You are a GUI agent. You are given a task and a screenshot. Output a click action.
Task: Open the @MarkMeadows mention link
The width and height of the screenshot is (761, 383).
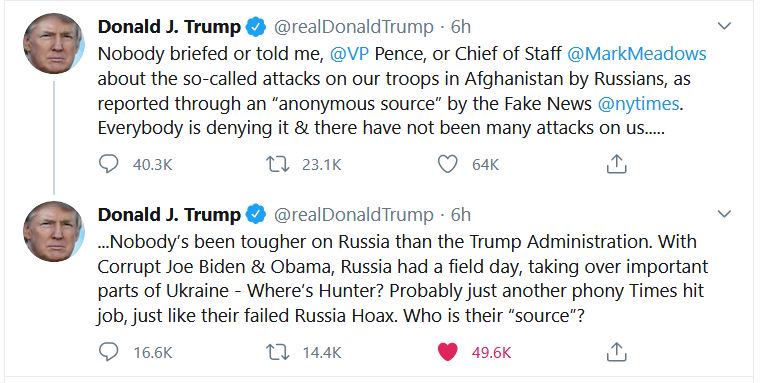637,54
